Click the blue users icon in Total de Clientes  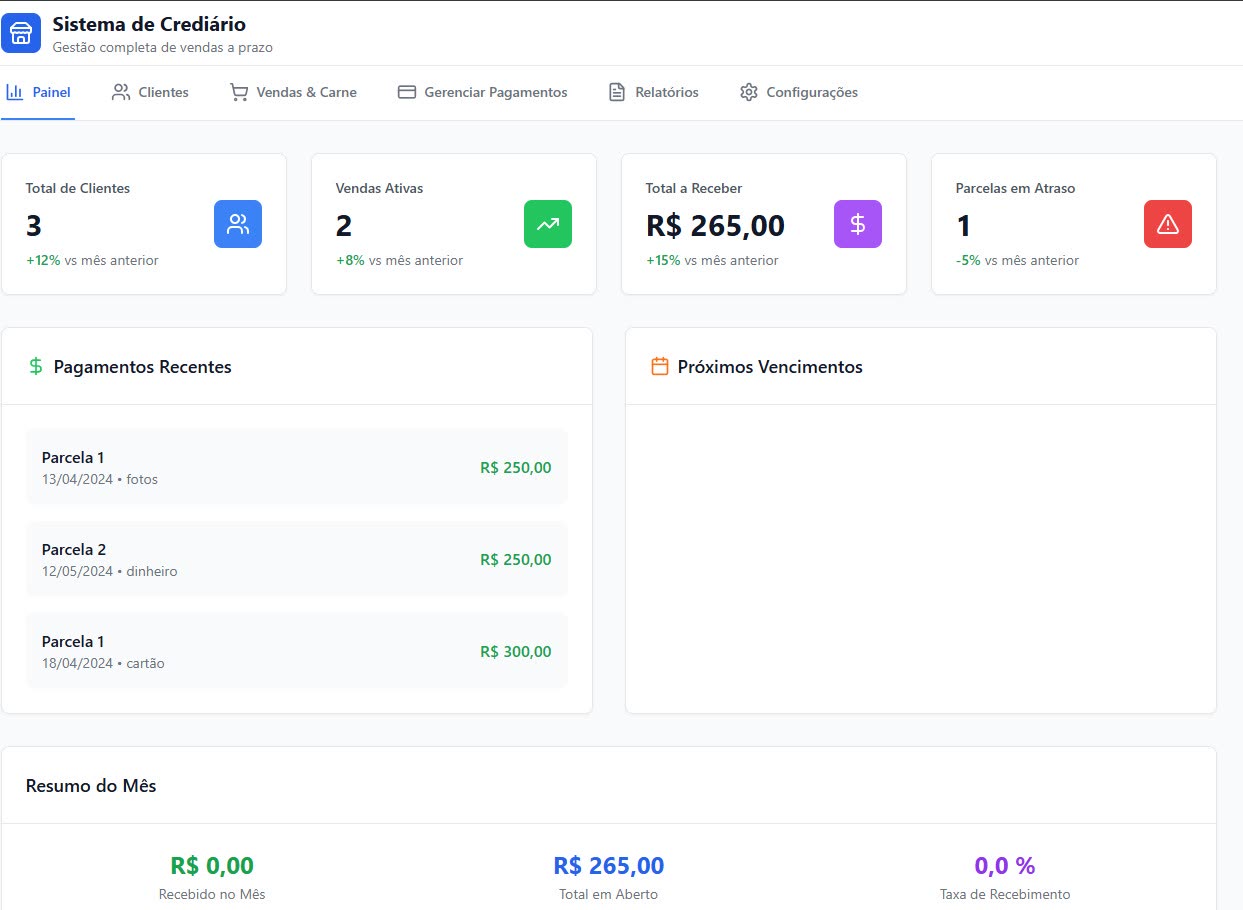pos(238,224)
